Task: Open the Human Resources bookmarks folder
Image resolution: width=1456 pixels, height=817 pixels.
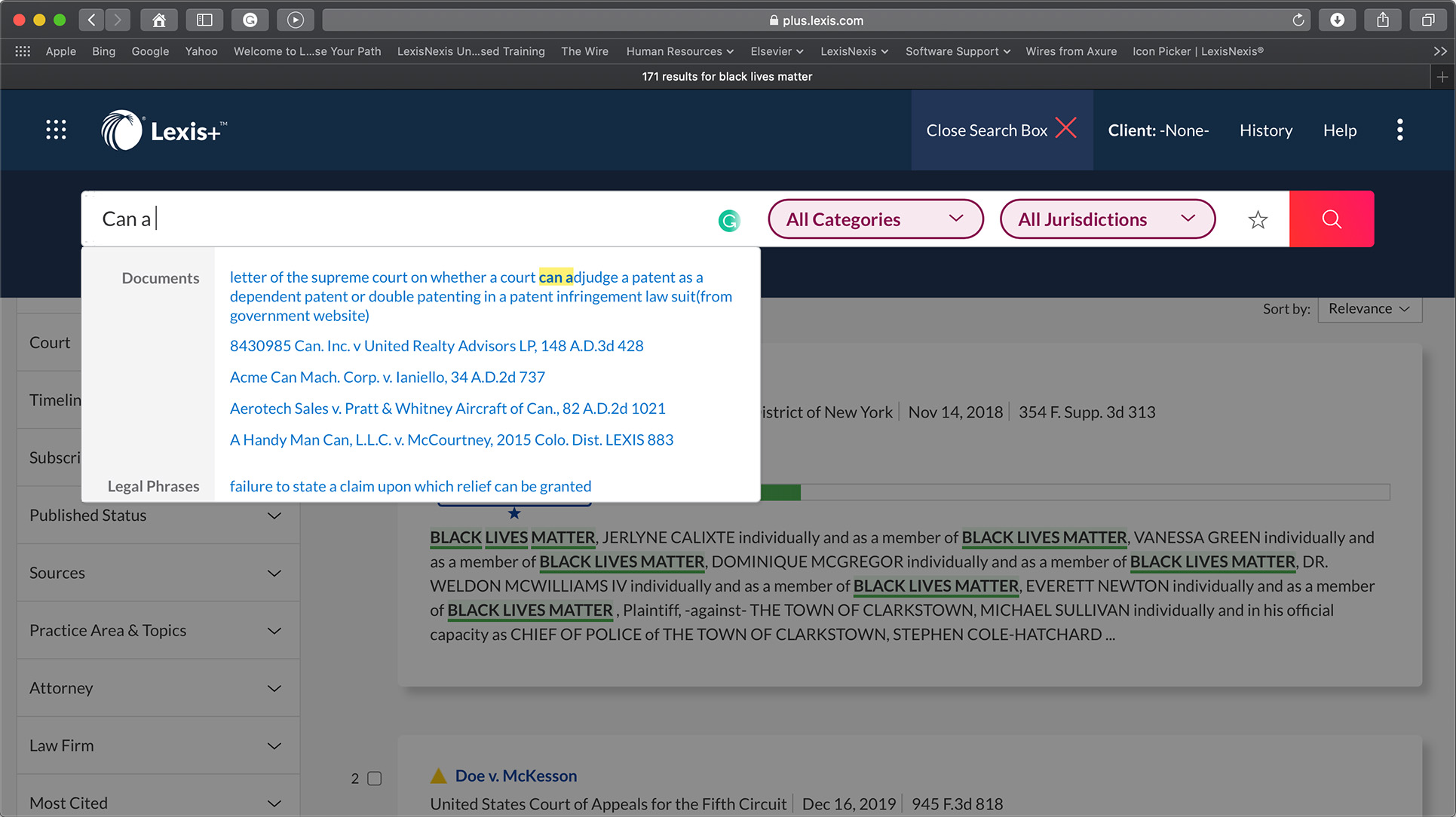Action: 679,51
